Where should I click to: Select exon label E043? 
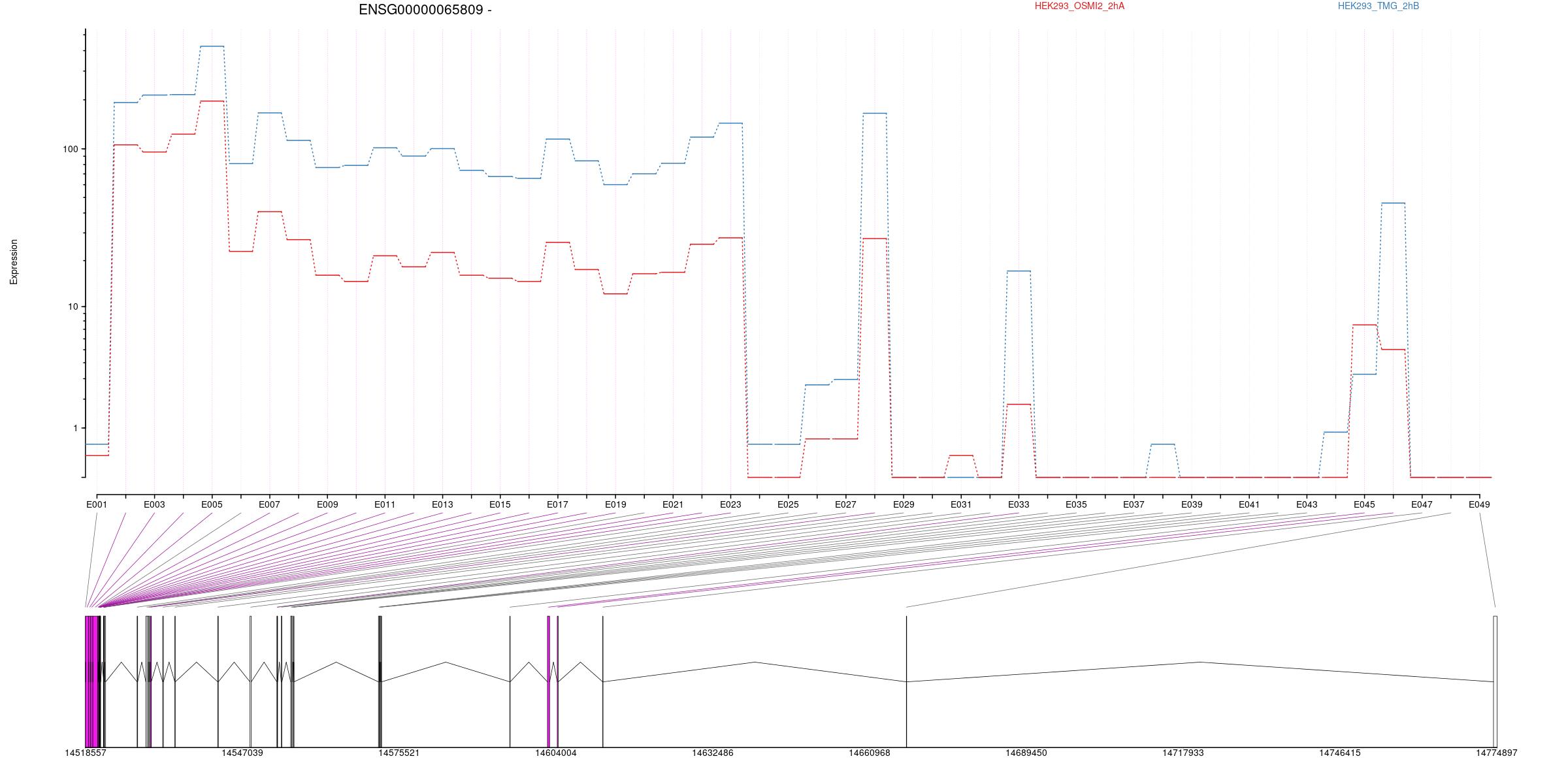click(x=1307, y=504)
